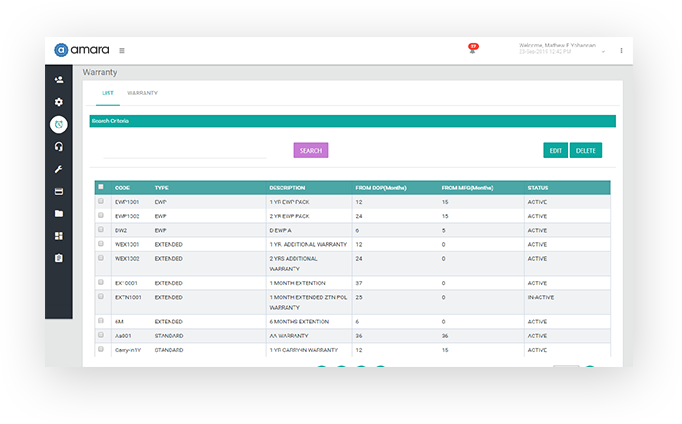Open the vertical dots options menu
The width and height of the screenshot is (682, 424).
(621, 50)
